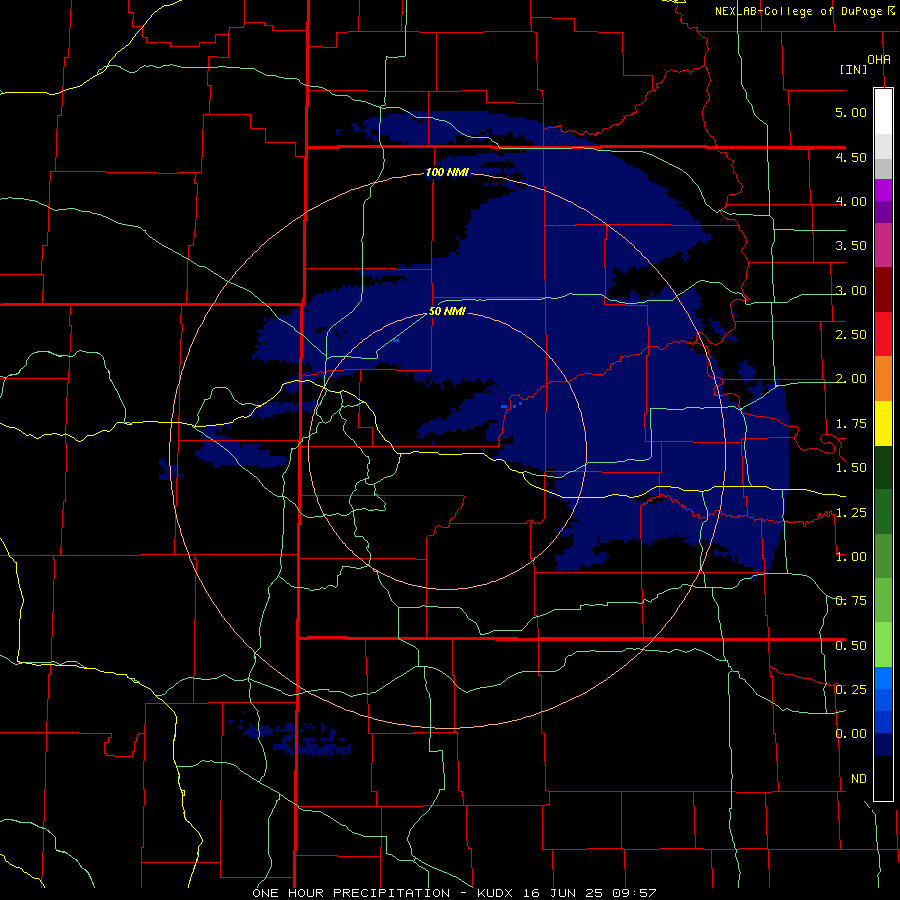Screen dimensions: 900x900
Task: Click the OHA product label above the legend
Action: [x=879, y=59]
